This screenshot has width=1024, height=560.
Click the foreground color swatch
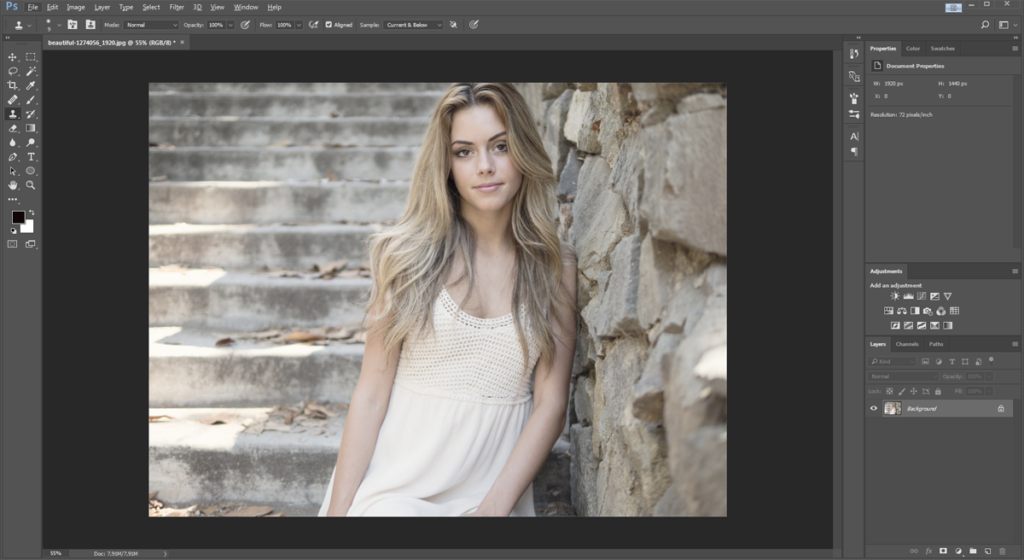(18, 217)
